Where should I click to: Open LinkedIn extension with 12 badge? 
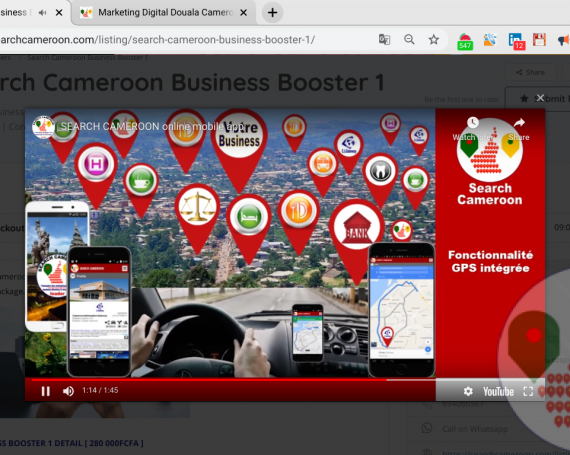(516, 41)
